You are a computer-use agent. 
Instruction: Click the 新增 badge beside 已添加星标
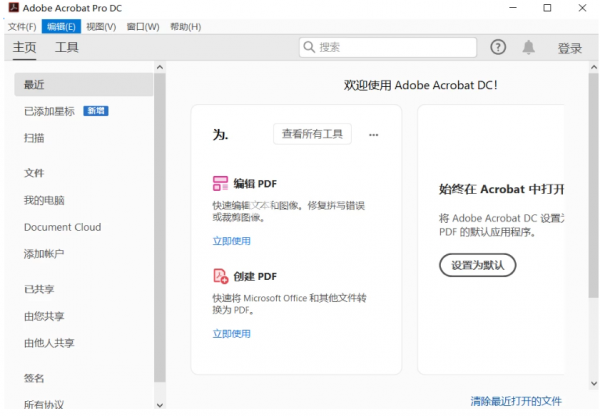(x=96, y=111)
